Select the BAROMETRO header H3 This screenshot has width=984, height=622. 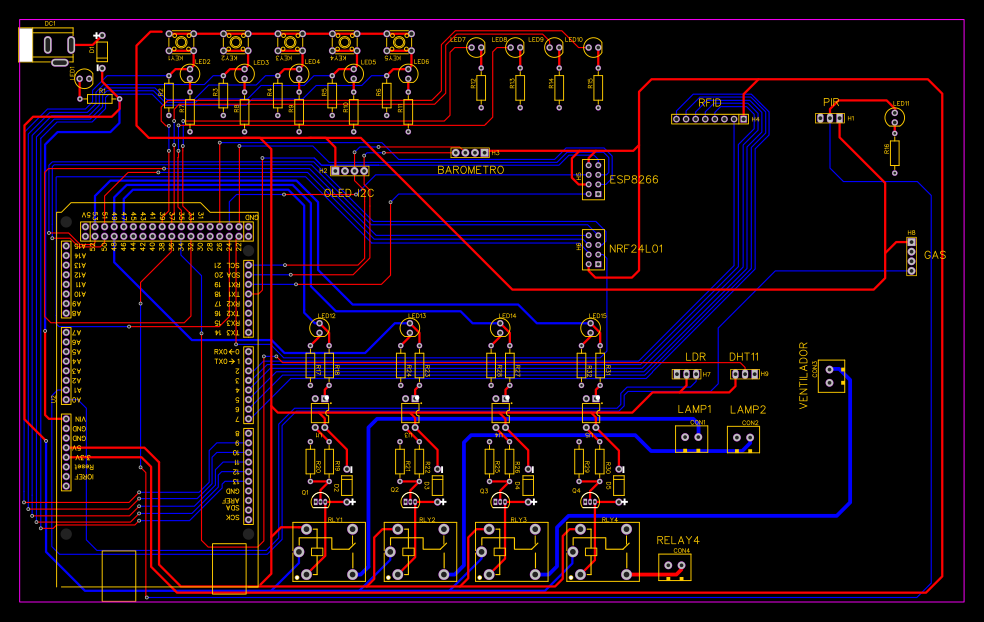pyautogui.click(x=470, y=150)
